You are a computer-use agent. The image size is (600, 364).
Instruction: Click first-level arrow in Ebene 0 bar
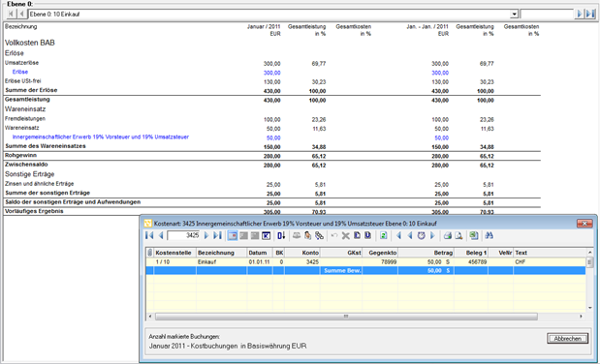(11, 14)
